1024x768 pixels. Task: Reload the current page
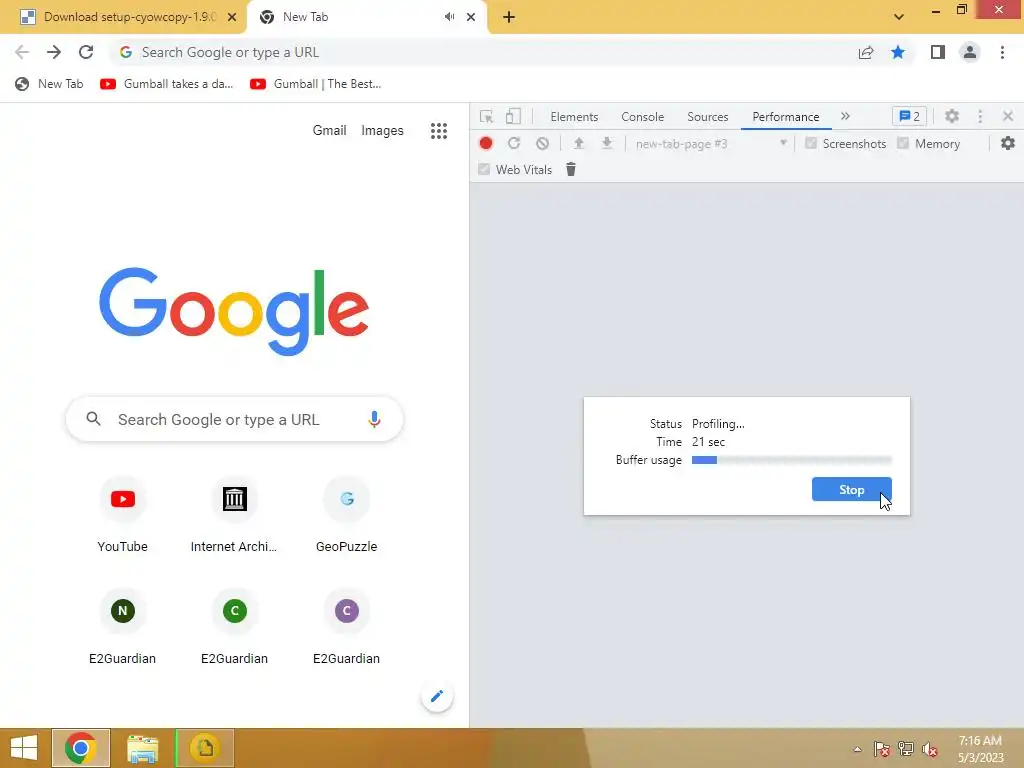coord(86,52)
